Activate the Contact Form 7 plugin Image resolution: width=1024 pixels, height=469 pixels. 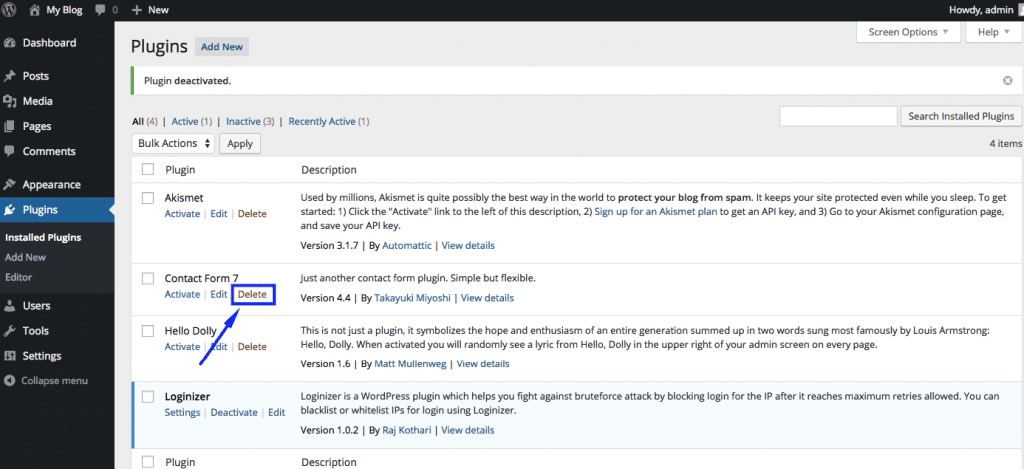[182, 295]
